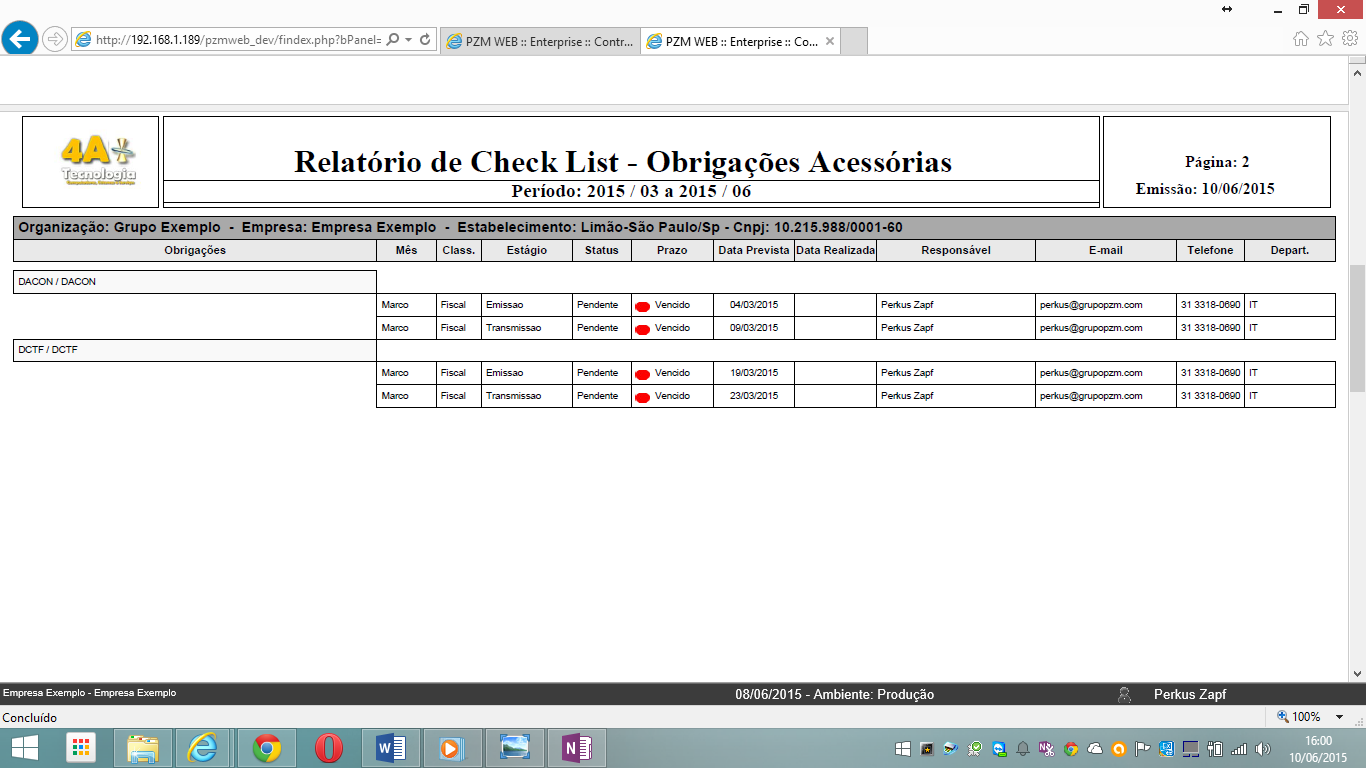Click the Internet Explorer taskbar icon
The image size is (1366, 768).
point(203,748)
